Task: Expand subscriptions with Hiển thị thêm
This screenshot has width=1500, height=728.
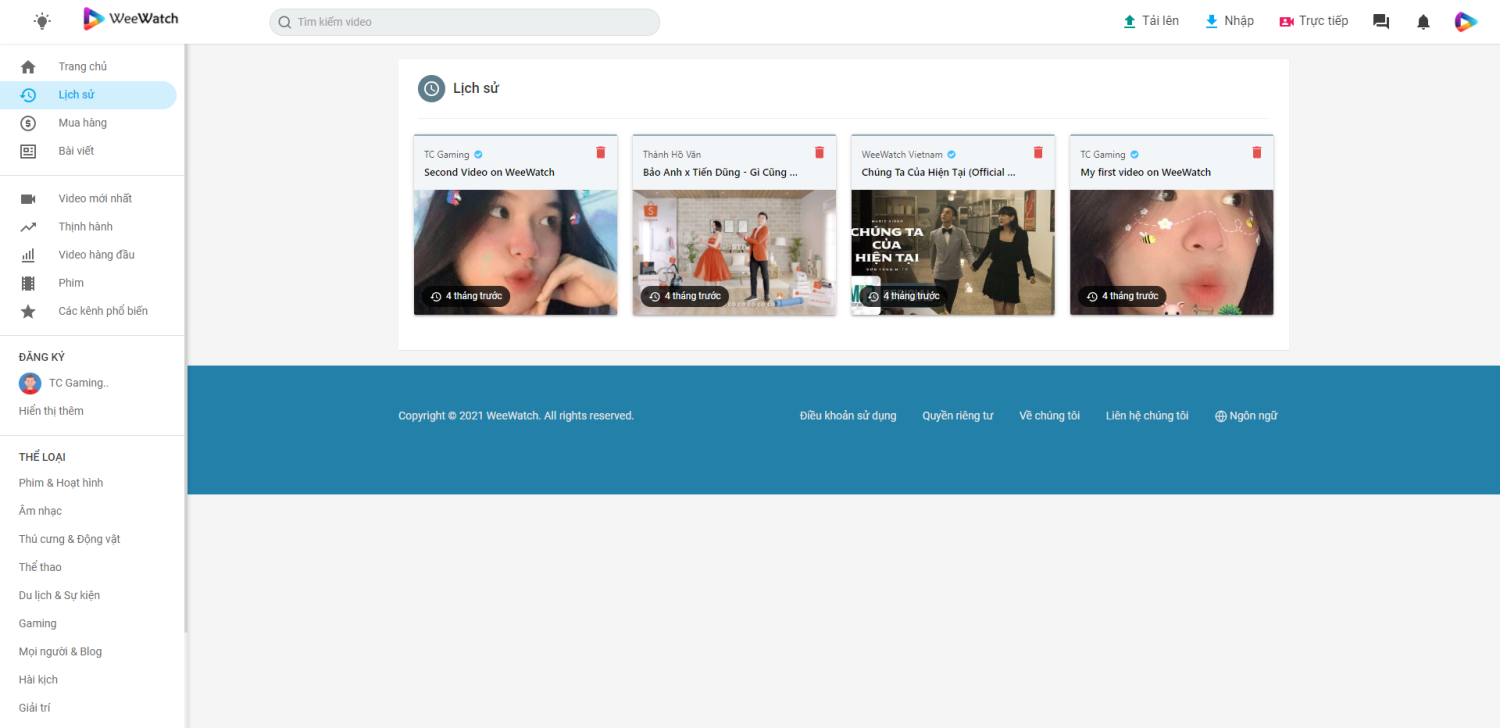Action: pyautogui.click(x=51, y=411)
